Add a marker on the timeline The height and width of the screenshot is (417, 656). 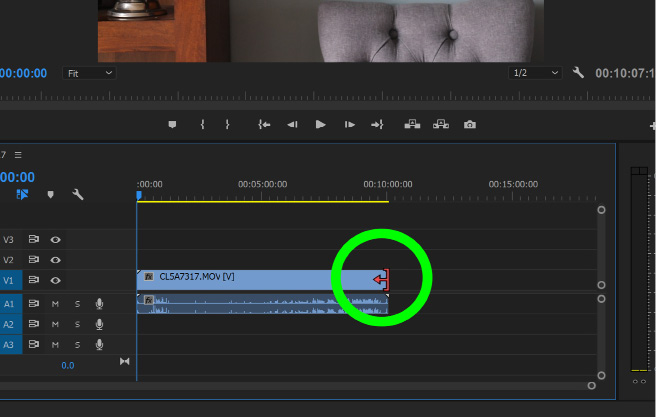(51, 194)
